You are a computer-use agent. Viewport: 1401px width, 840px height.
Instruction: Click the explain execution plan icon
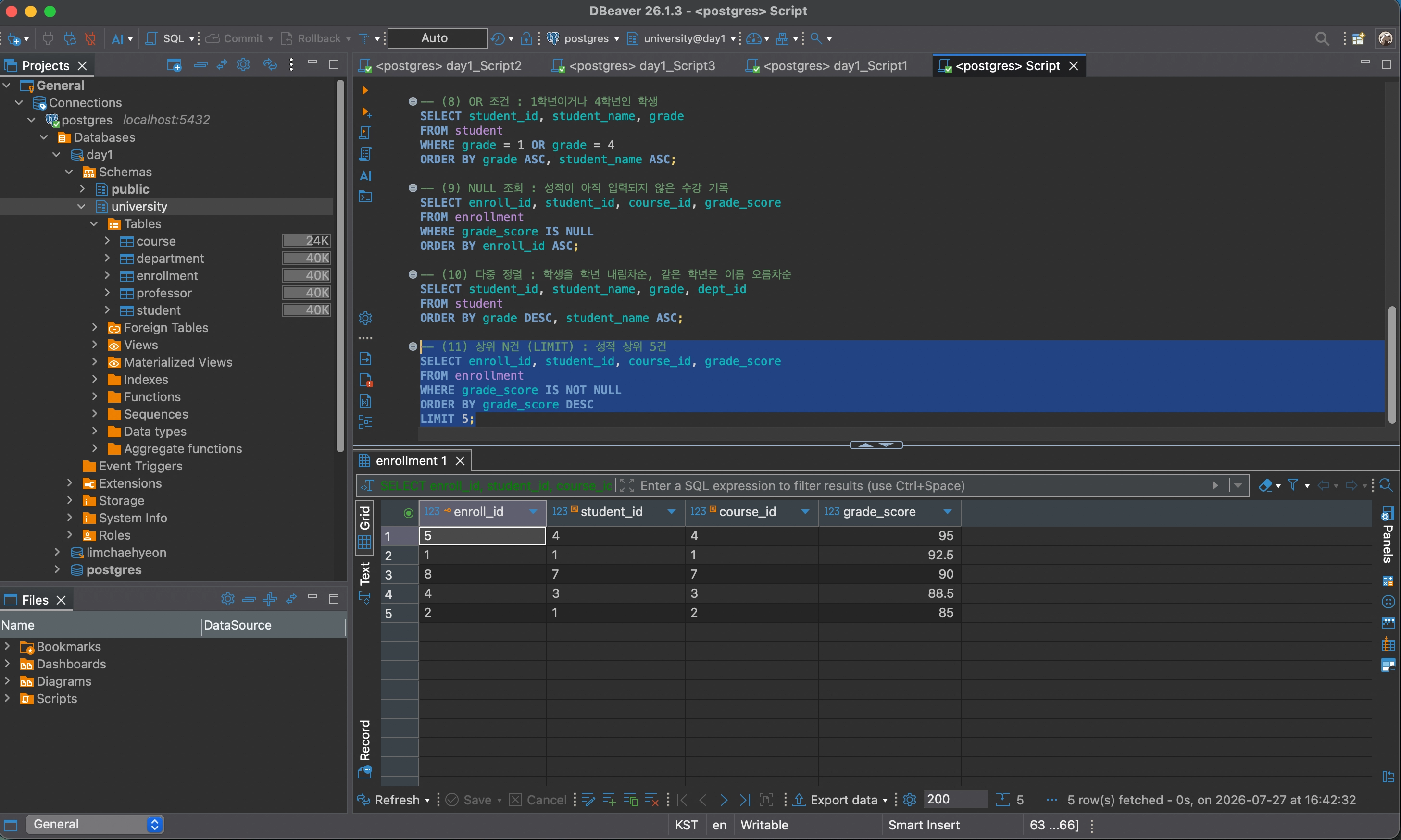point(365,154)
